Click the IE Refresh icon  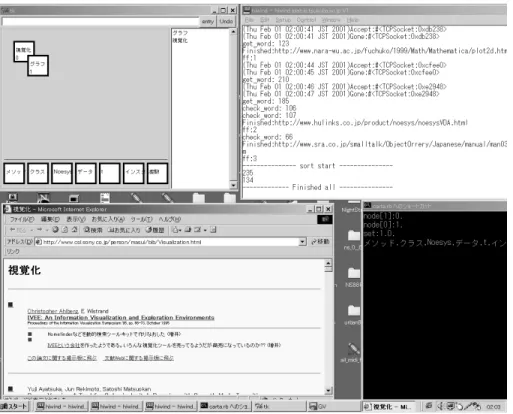coord(65,230)
